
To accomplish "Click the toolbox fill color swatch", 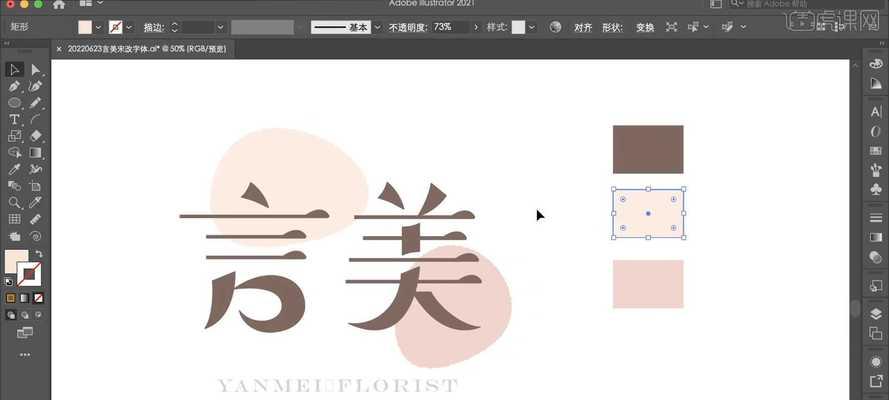I will click(14, 260).
